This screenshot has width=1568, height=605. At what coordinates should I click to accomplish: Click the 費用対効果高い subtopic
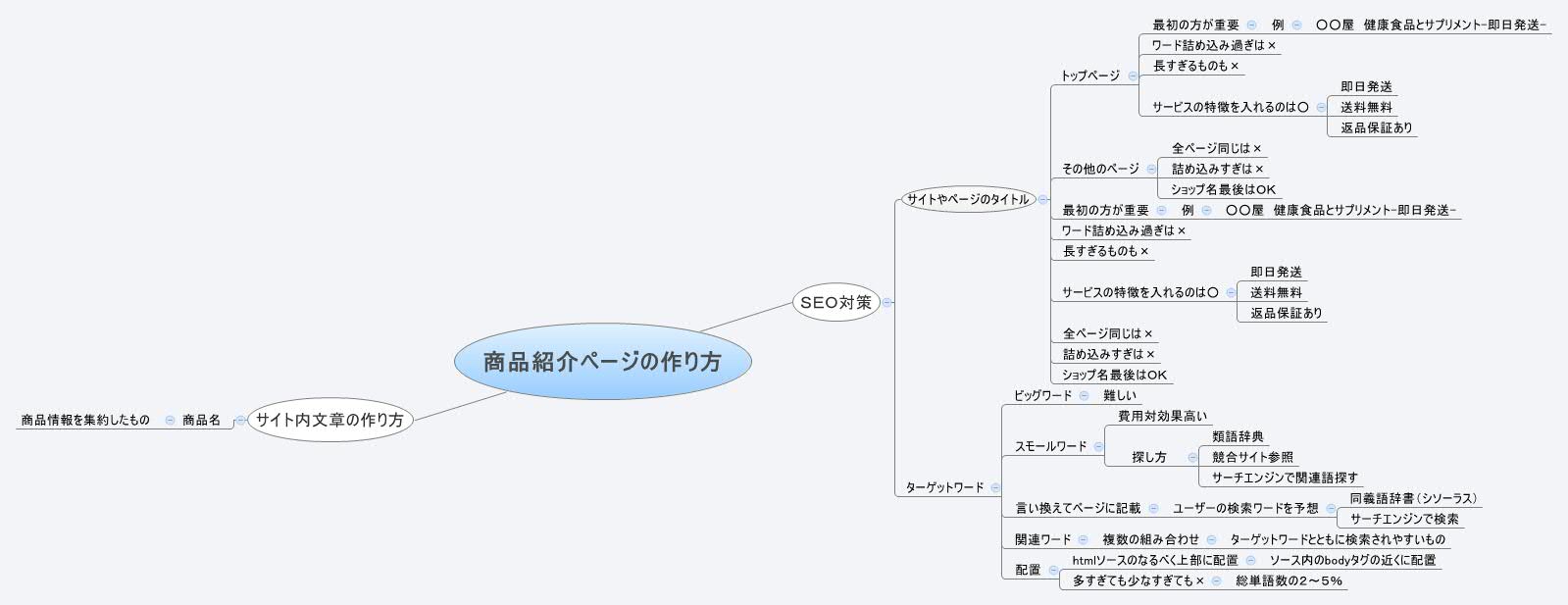pos(1162,416)
